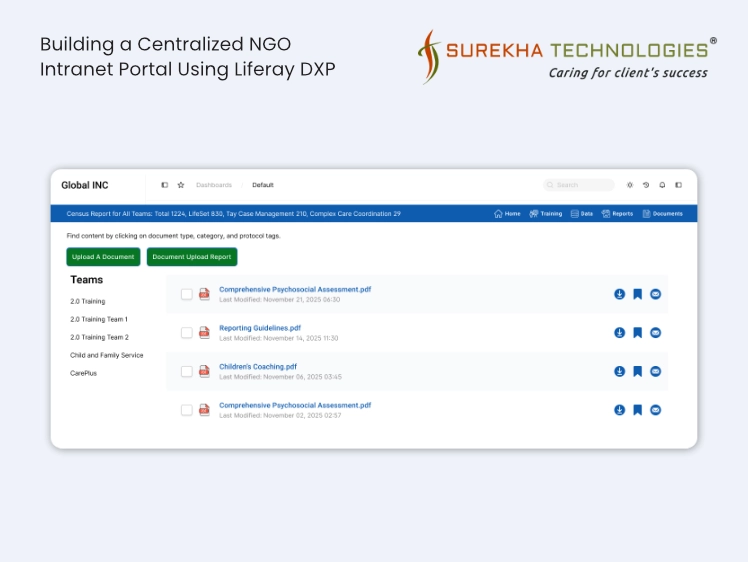748x562 pixels.
Task: Open the Reports menu item
Action: point(617,214)
